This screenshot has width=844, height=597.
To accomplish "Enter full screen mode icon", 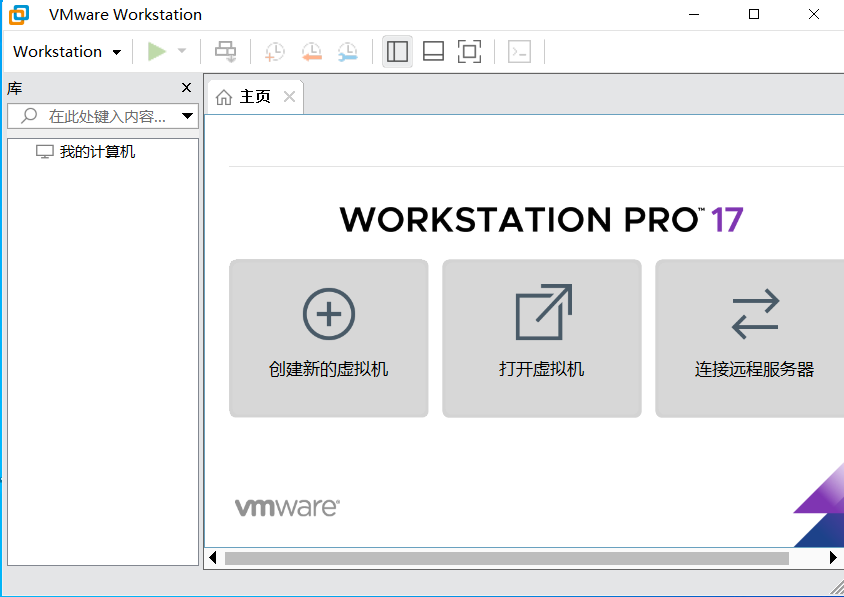I will [x=469, y=52].
